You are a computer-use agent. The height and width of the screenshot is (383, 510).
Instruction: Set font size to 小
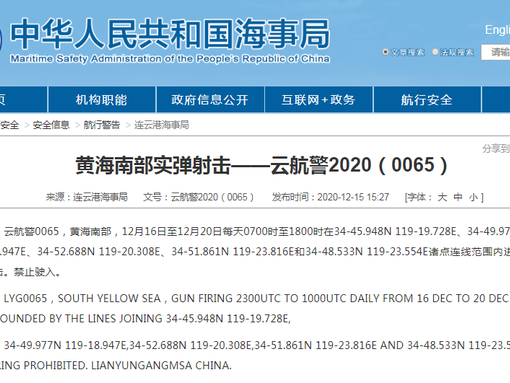tap(473, 197)
